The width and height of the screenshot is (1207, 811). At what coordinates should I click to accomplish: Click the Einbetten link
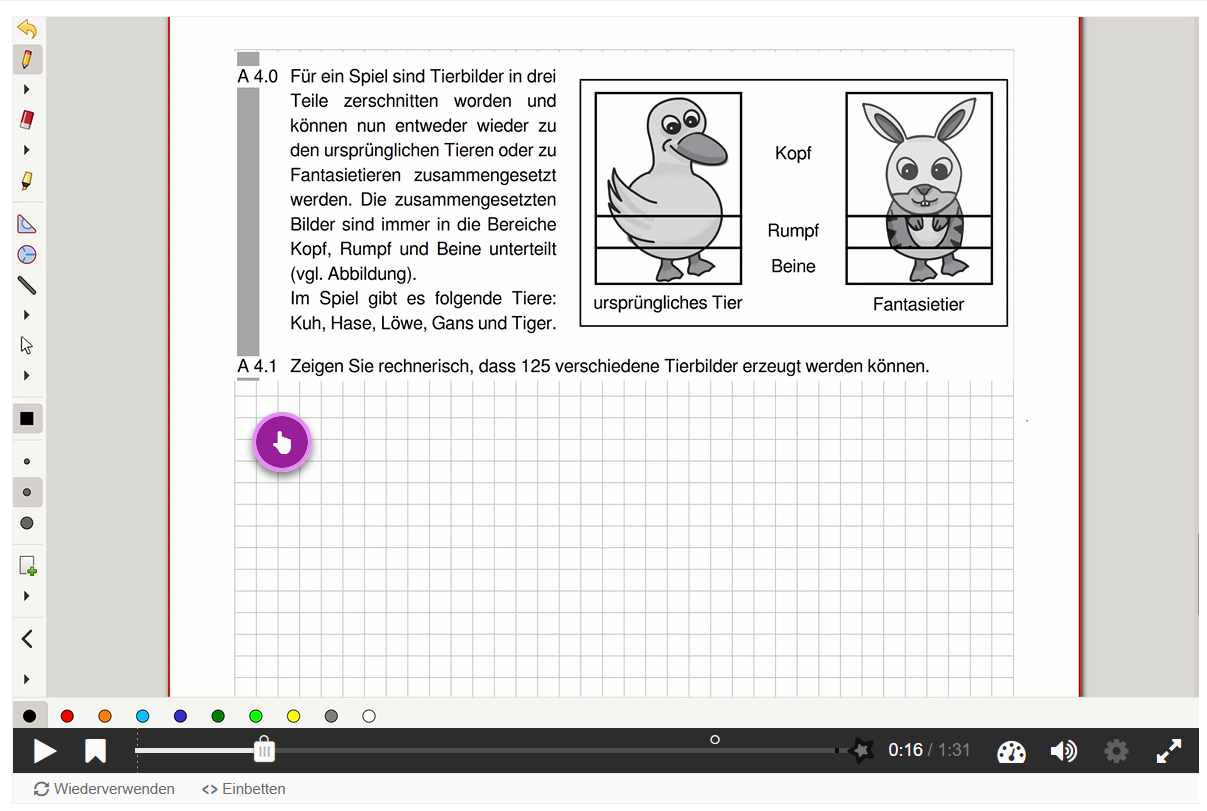point(244,789)
